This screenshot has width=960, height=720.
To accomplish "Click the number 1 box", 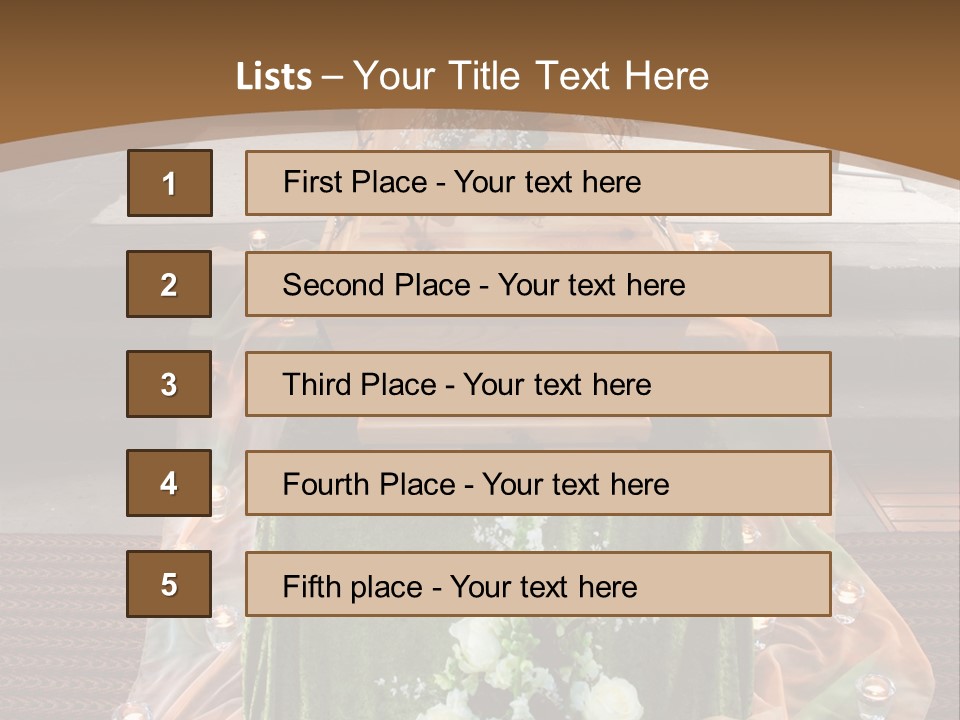I will point(169,183).
